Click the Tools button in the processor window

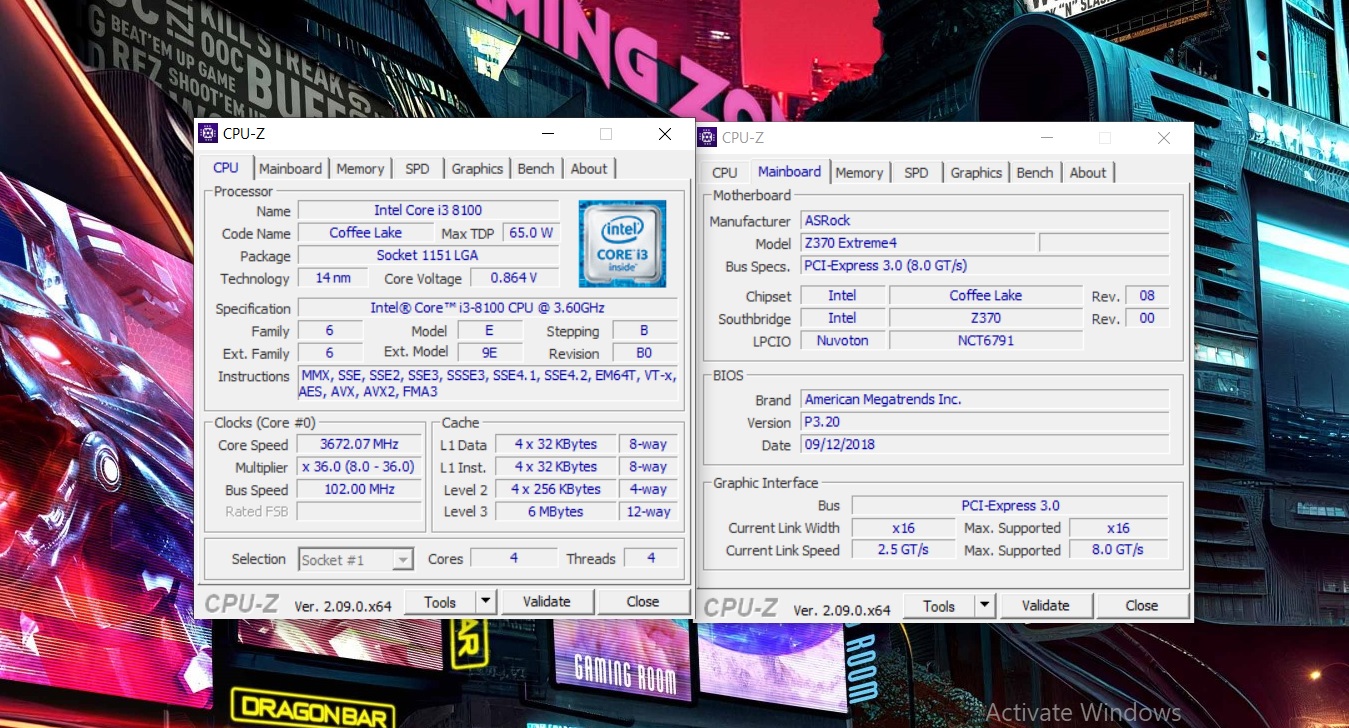coord(440,601)
